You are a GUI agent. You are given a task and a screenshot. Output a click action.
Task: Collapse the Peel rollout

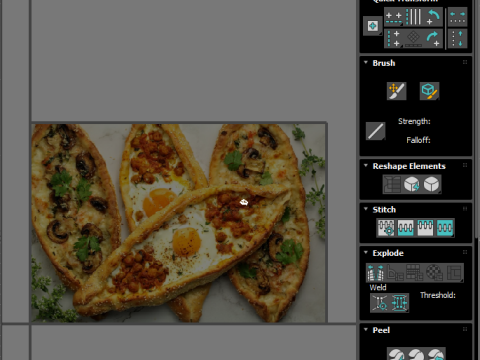[366, 330]
